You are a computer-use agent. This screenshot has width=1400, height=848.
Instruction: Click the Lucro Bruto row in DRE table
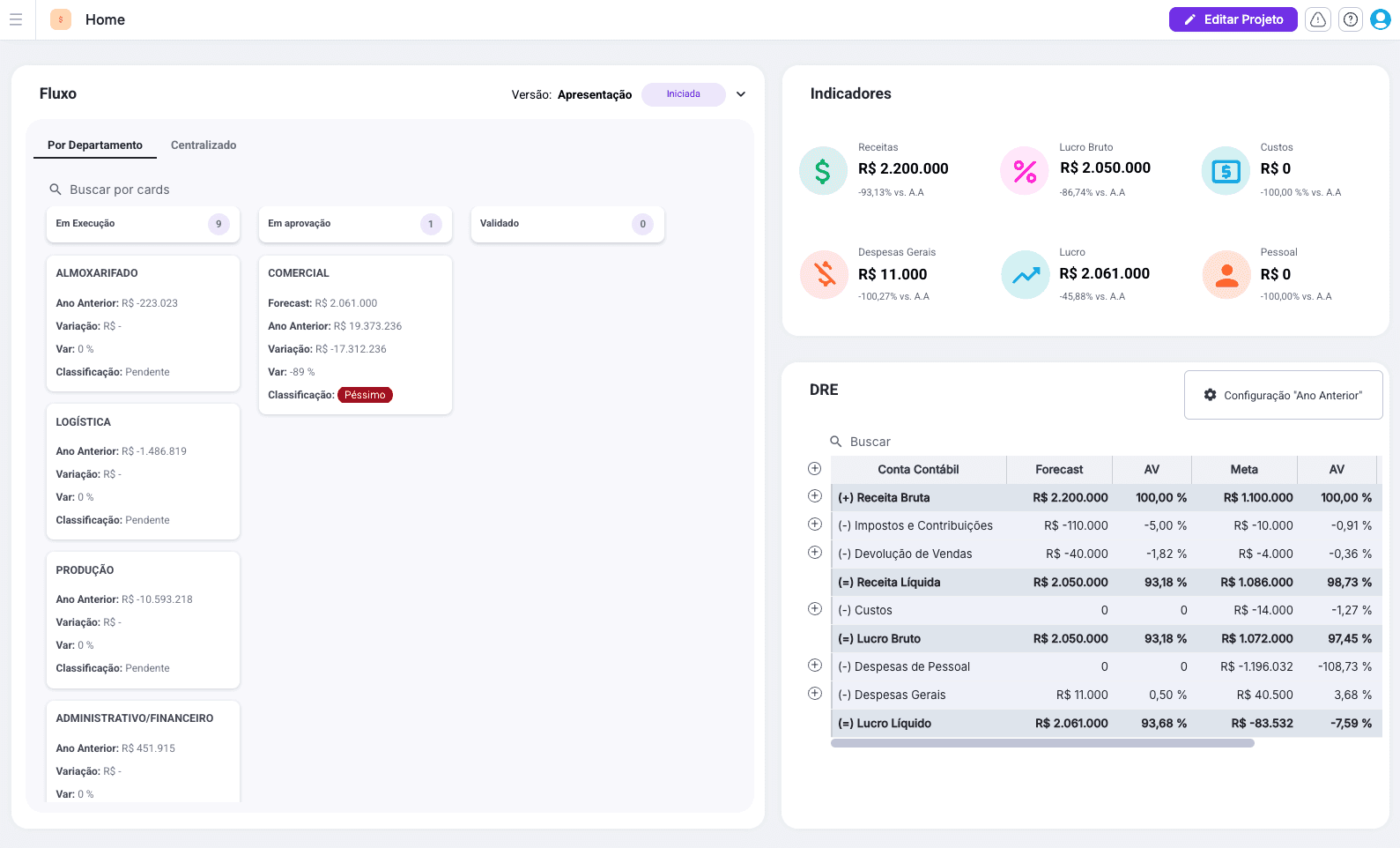(1107, 638)
